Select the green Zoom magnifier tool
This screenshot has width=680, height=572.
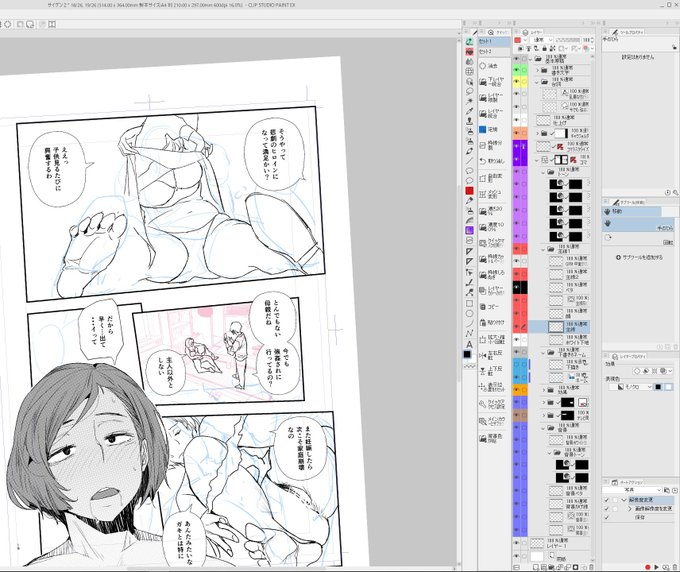pos(469,42)
